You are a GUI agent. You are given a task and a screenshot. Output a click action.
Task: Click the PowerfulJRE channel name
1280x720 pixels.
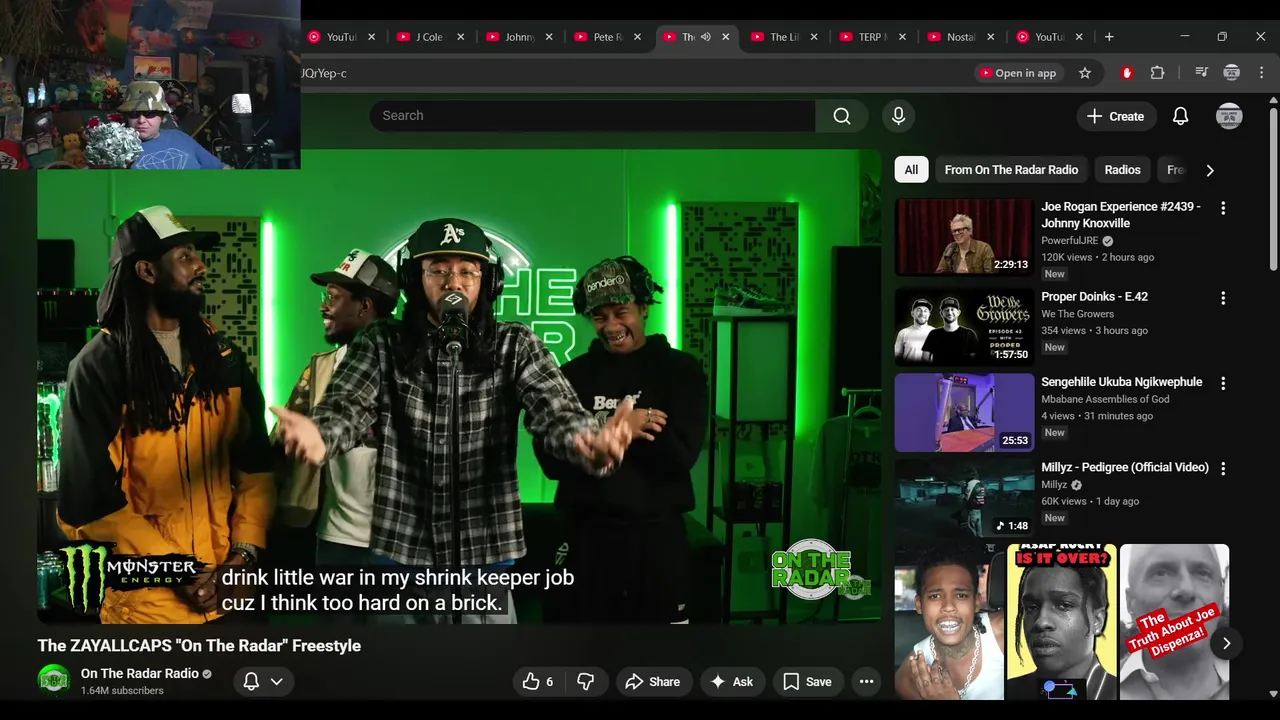tap(1070, 241)
